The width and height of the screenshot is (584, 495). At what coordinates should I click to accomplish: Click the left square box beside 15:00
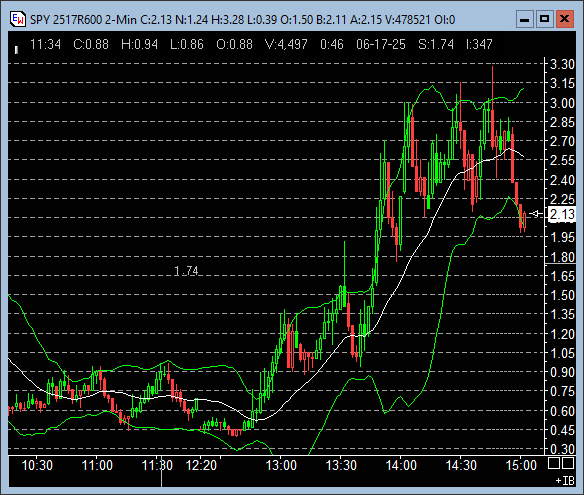[554, 463]
